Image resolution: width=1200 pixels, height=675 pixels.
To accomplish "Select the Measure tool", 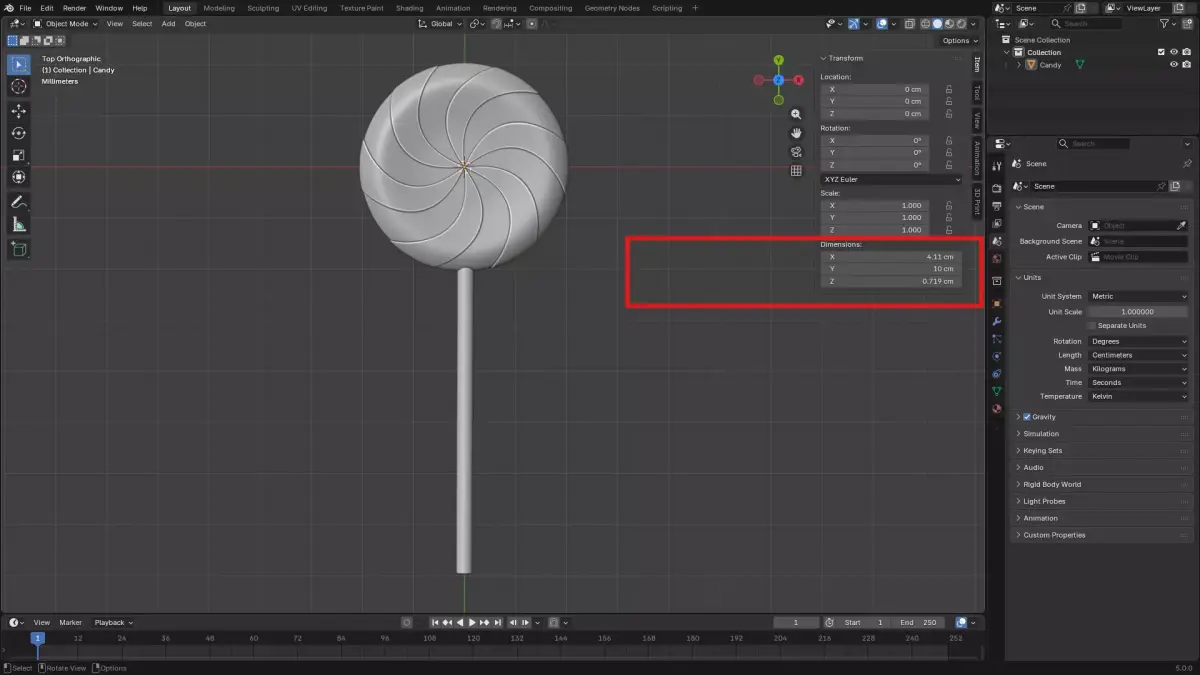I will coord(19,225).
